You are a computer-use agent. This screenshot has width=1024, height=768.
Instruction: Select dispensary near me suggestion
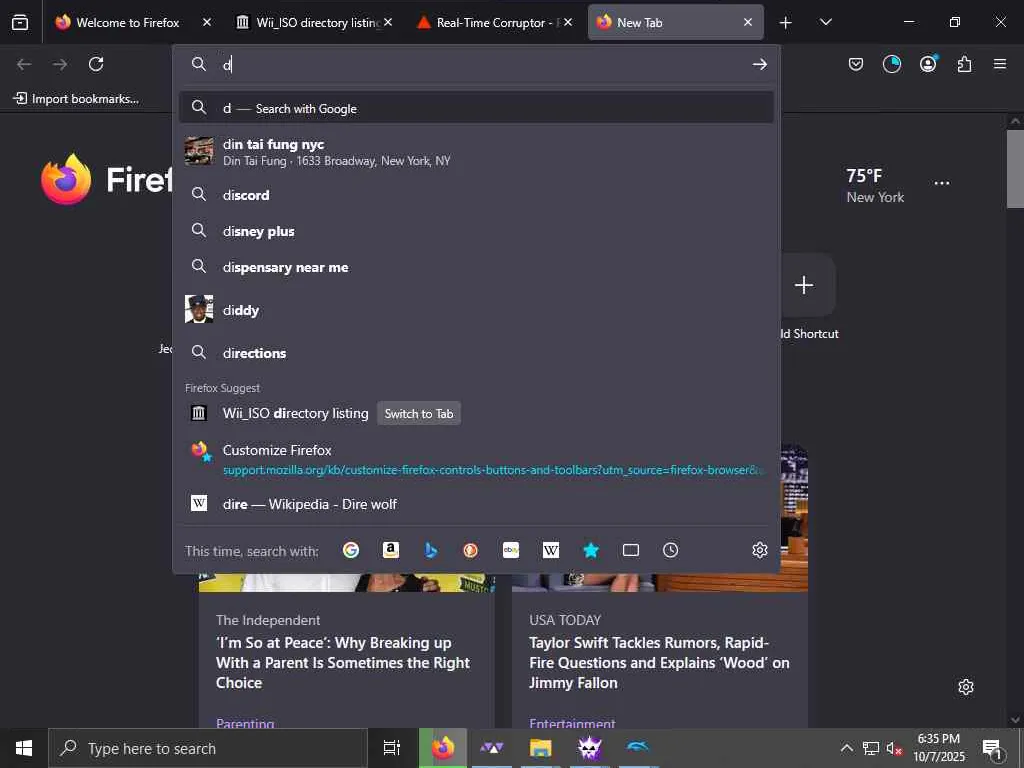click(476, 267)
